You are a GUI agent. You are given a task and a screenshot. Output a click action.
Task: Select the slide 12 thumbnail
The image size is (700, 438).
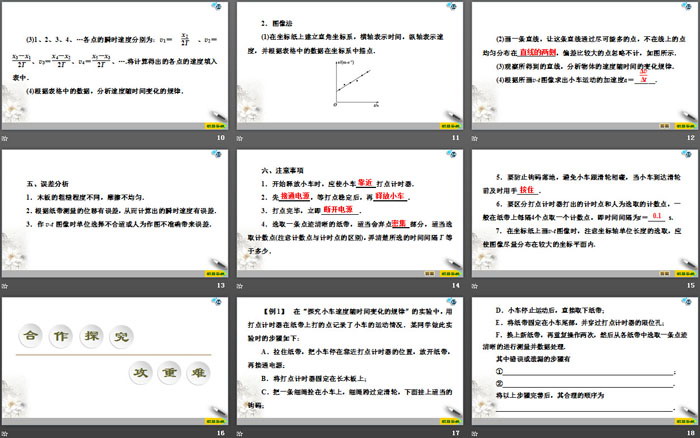[585, 66]
